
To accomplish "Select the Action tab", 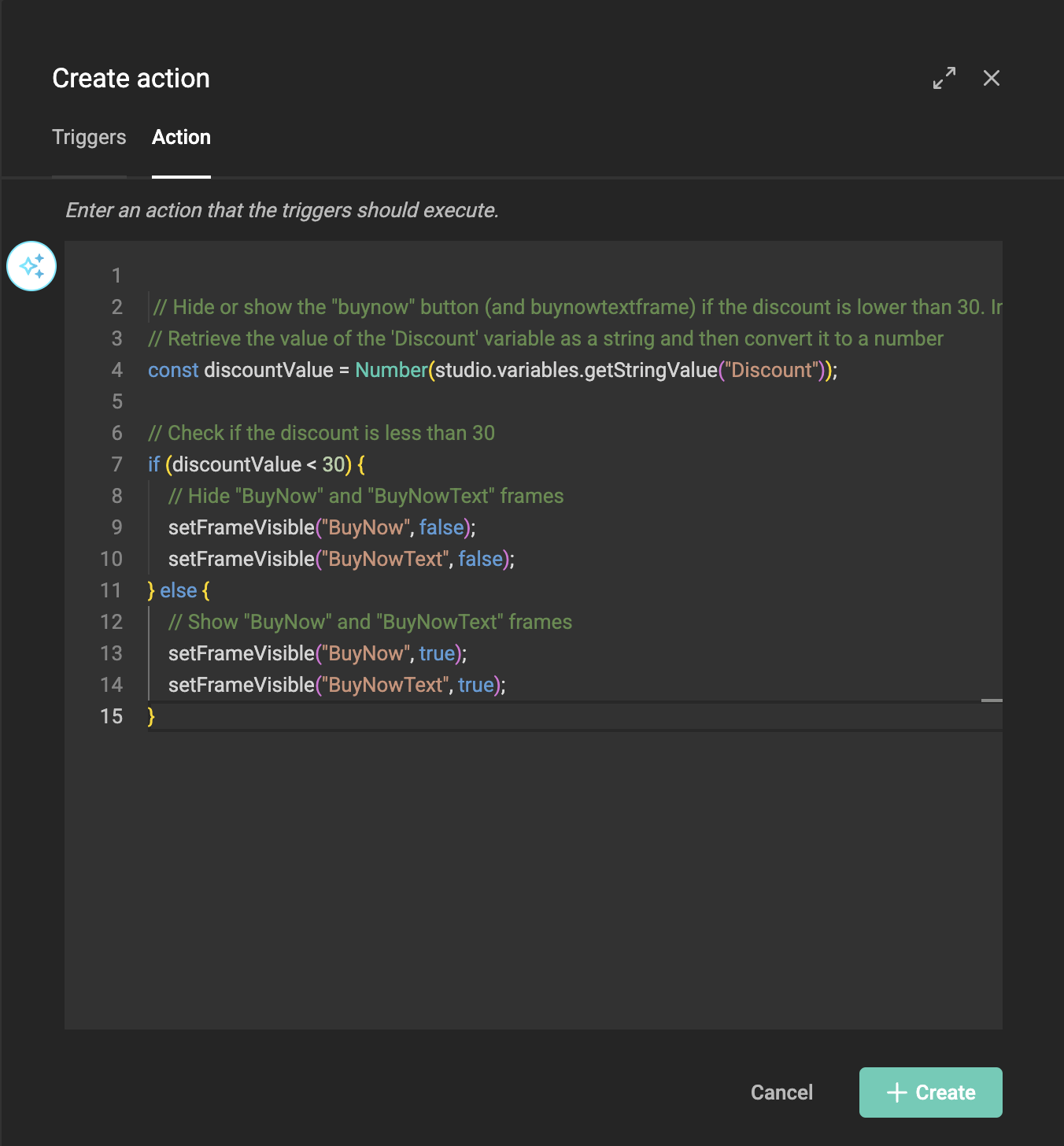I will pyautogui.click(x=181, y=137).
